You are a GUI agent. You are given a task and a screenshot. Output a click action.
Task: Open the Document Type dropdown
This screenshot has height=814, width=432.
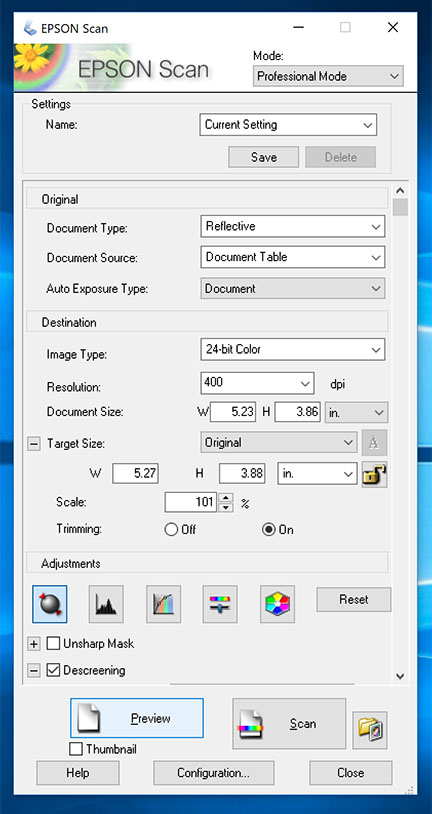click(x=293, y=226)
